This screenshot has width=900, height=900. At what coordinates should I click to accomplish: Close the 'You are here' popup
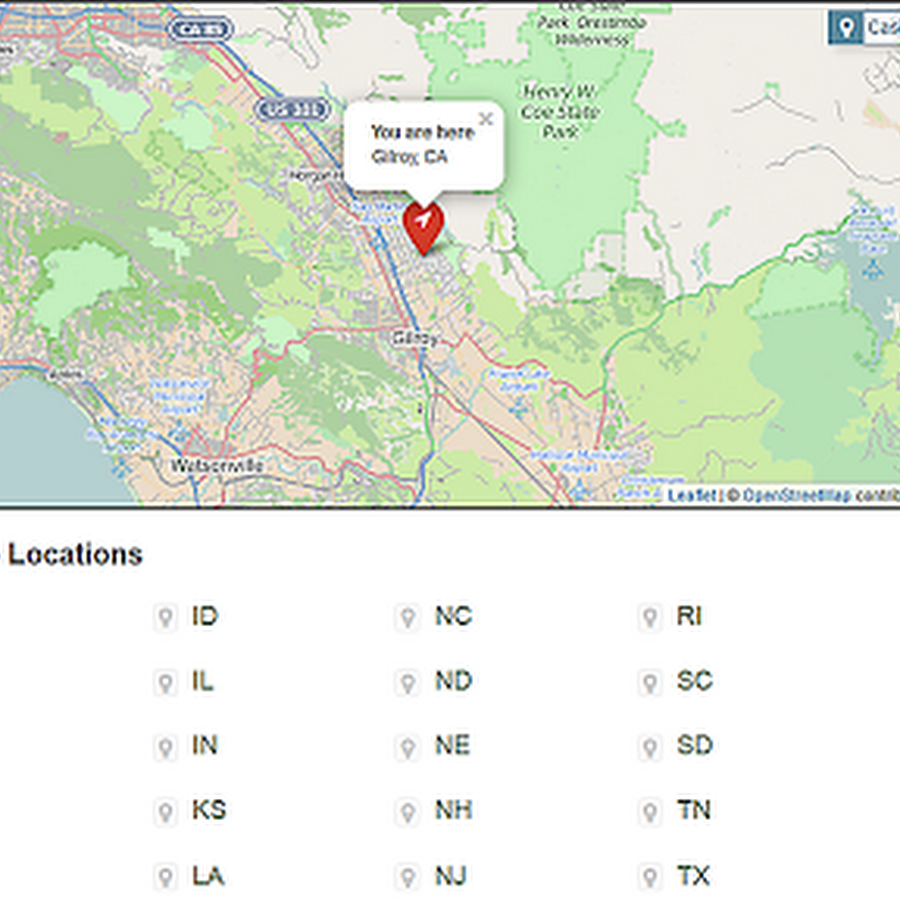click(x=486, y=120)
